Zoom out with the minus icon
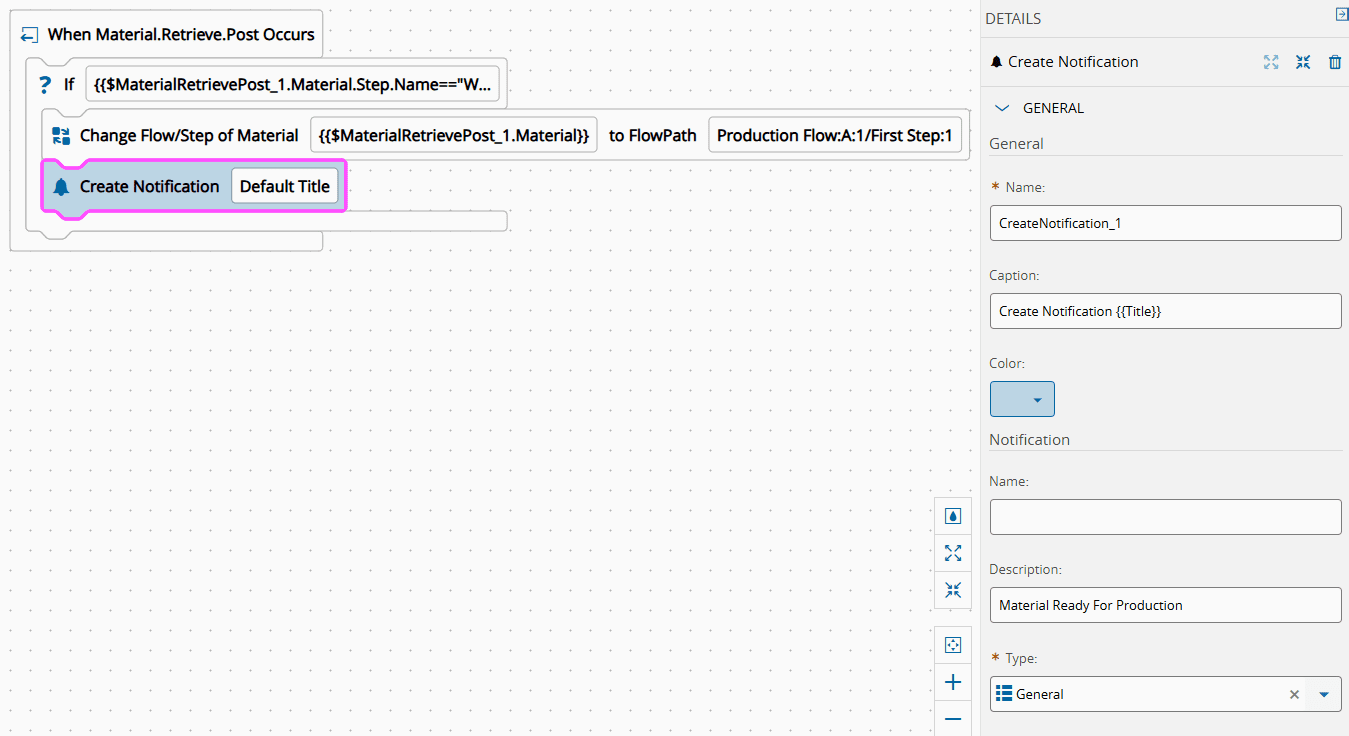This screenshot has height=736, width=1349. click(x=953, y=719)
